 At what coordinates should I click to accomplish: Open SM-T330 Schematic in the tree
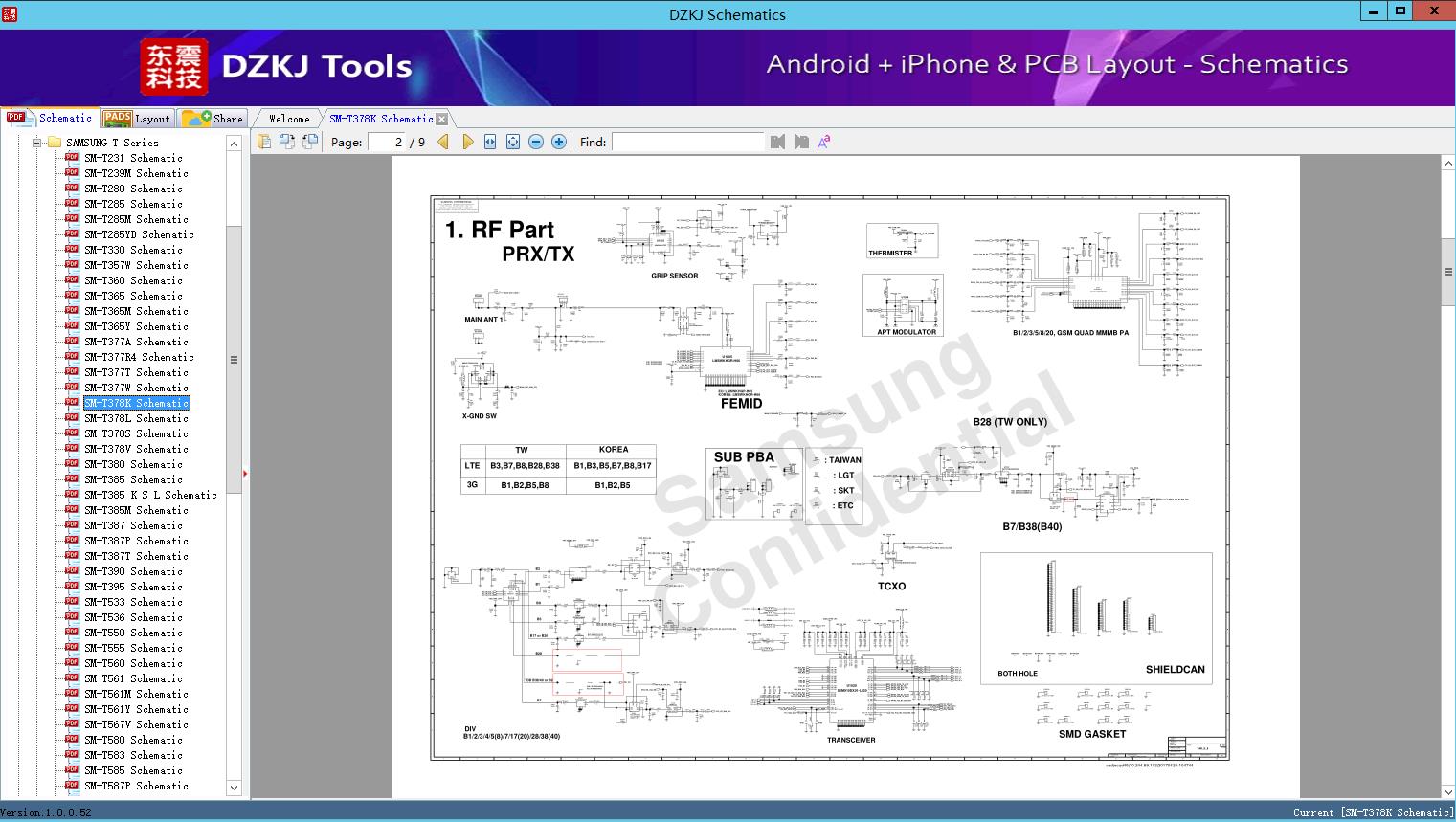coord(133,250)
